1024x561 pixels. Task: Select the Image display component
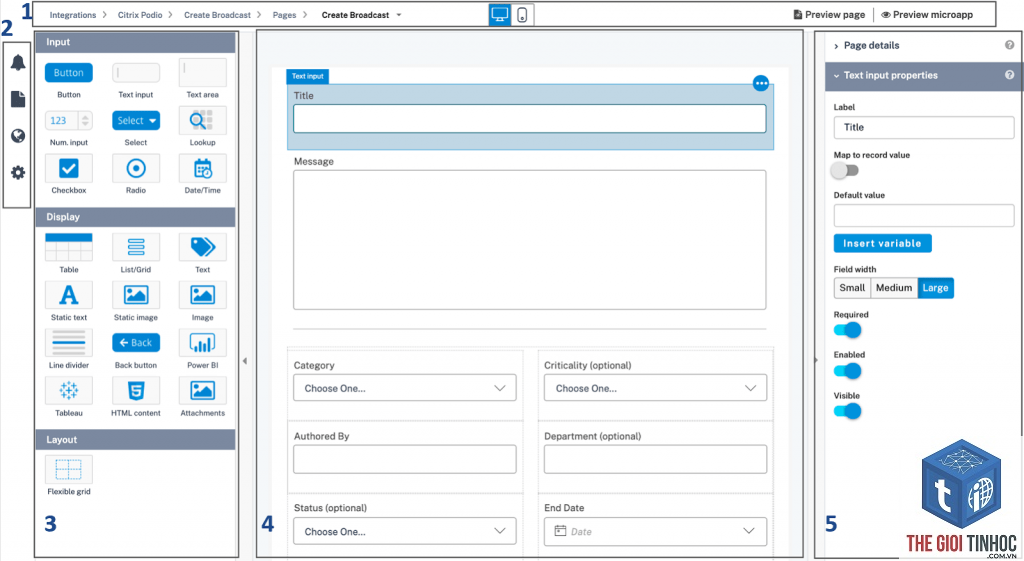pos(202,295)
